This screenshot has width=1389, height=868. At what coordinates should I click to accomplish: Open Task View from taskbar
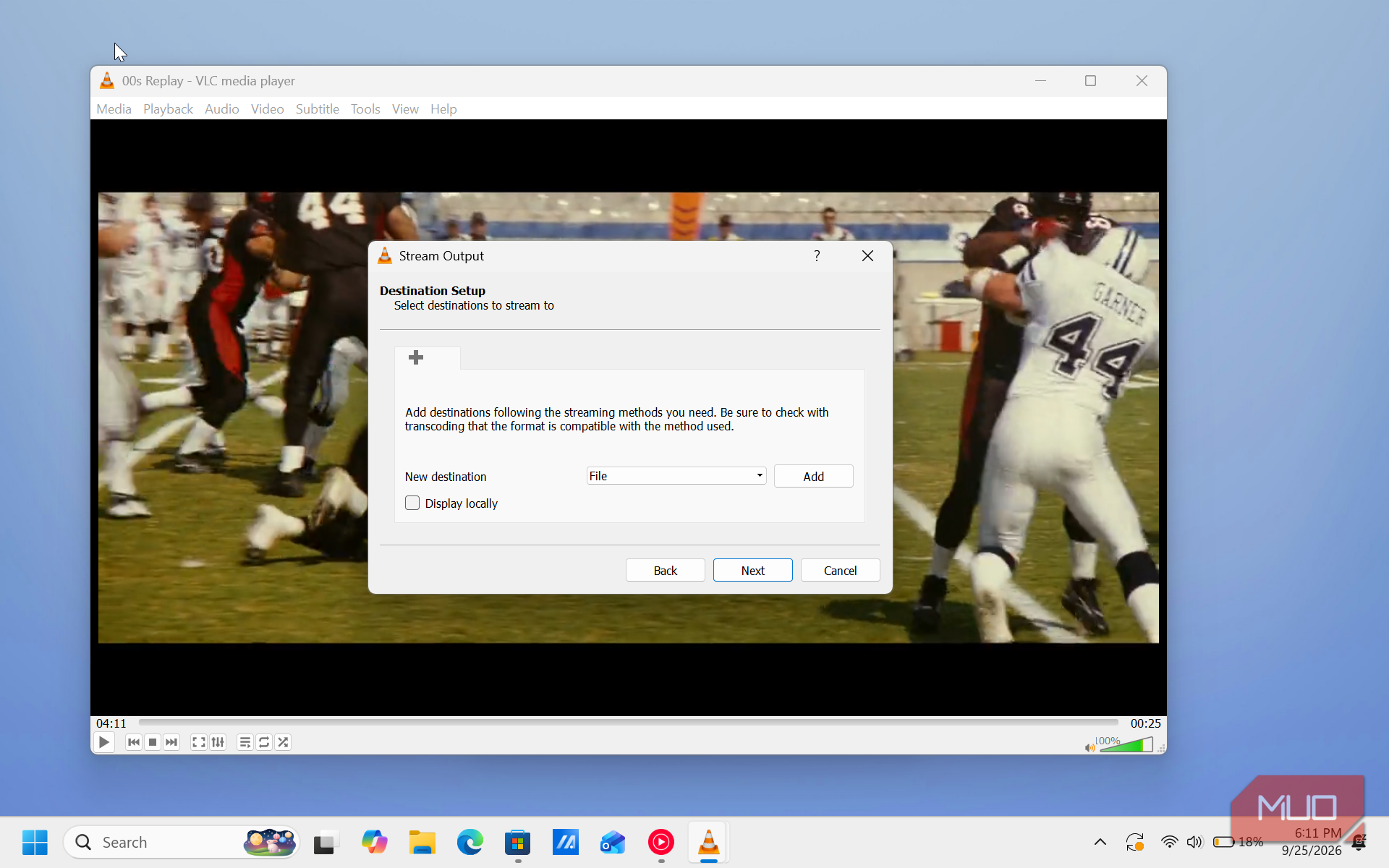326,842
